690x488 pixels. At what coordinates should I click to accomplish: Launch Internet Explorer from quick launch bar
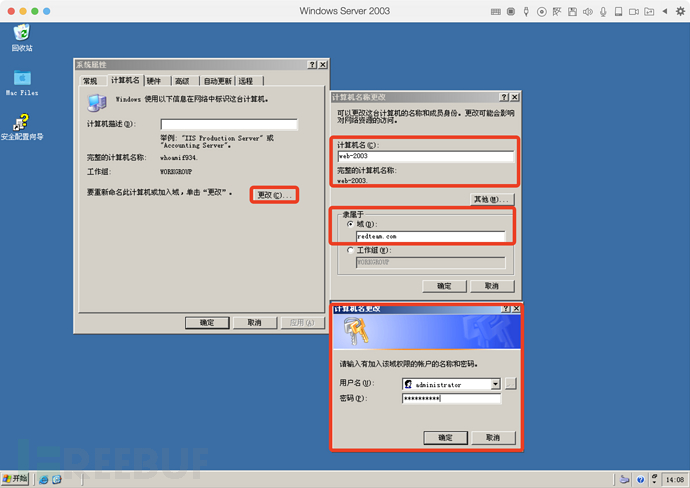(x=44, y=480)
